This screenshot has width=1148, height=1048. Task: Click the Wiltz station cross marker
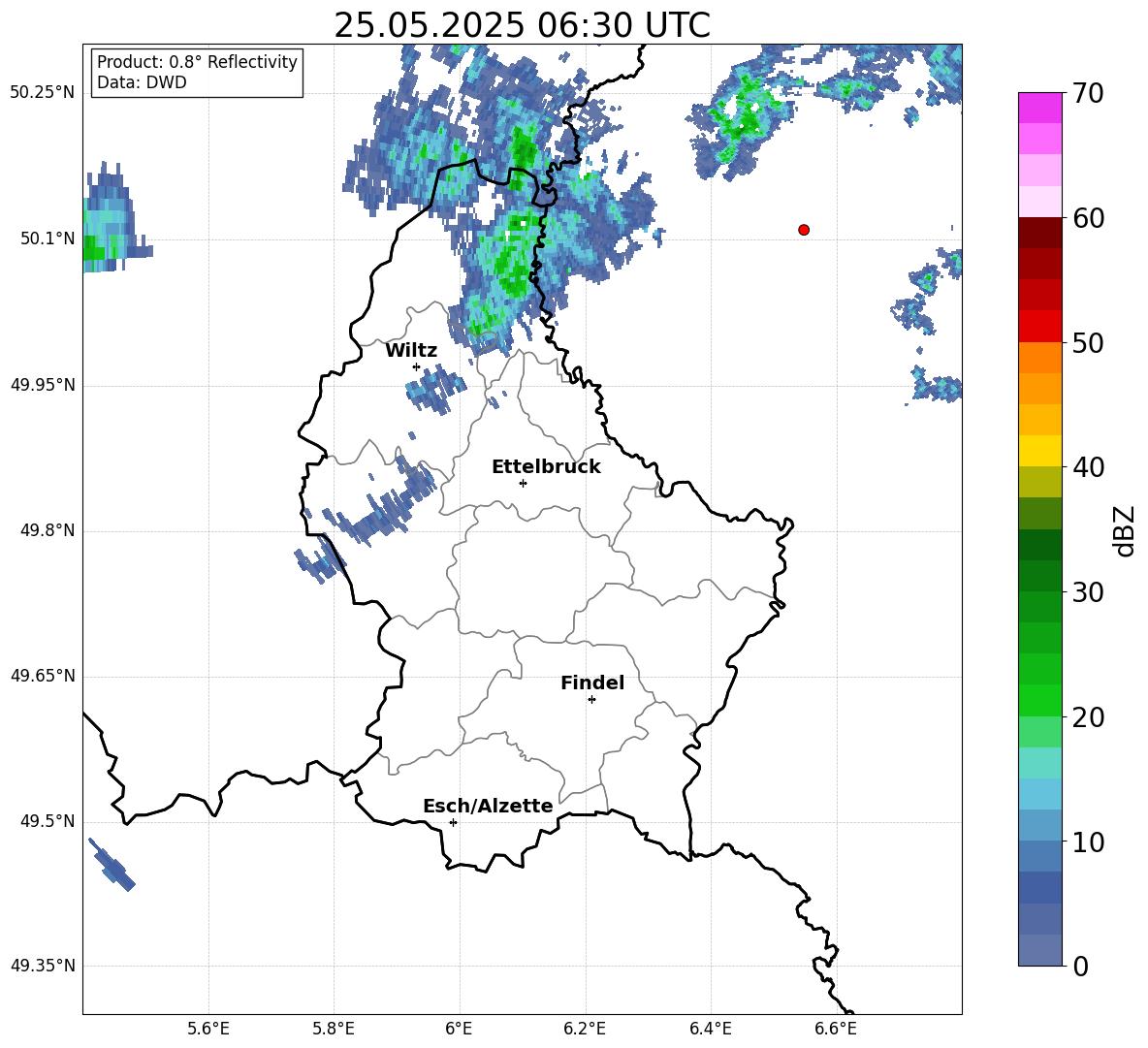coord(417,366)
